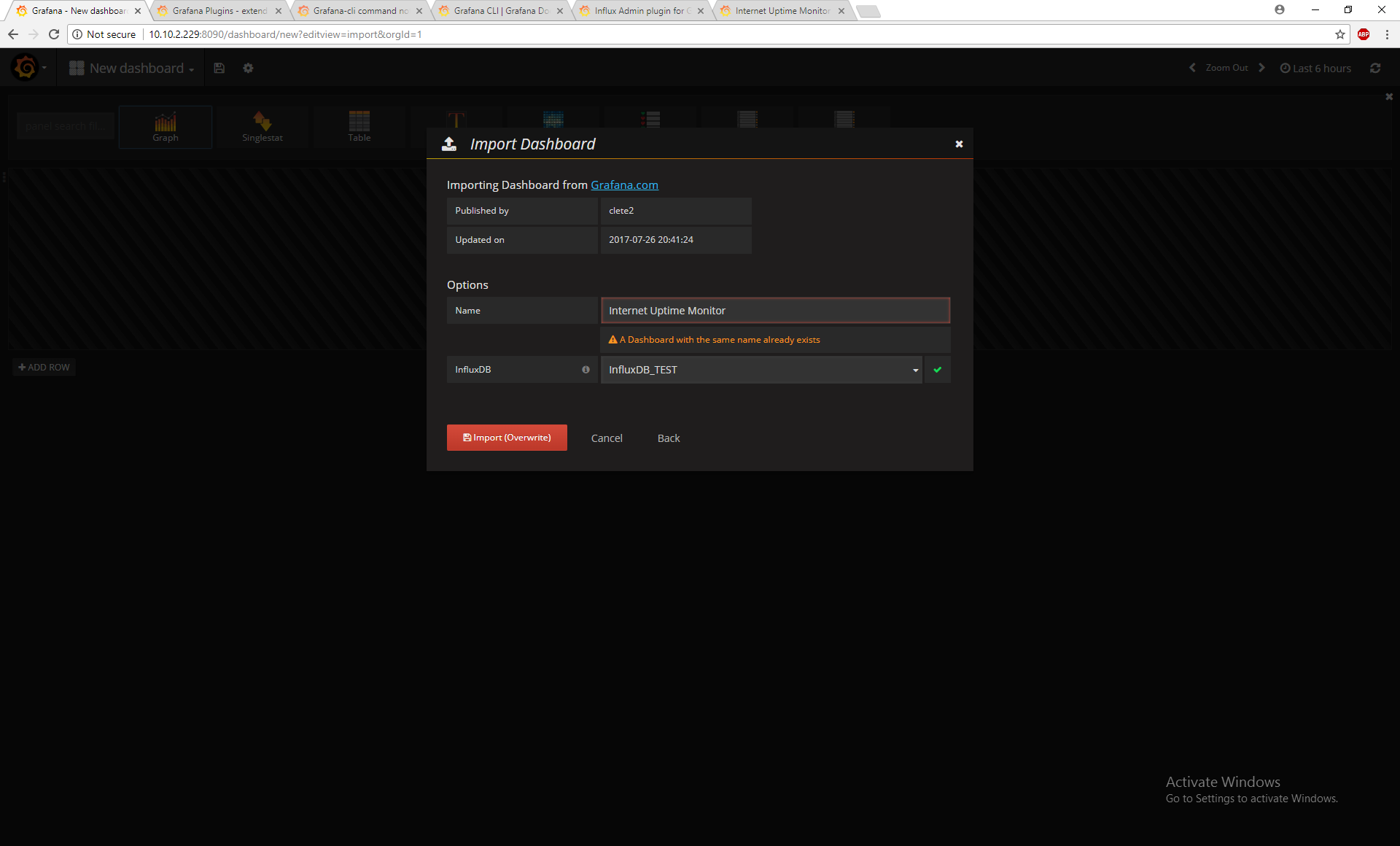Open the Last 6 hours time picker
The width and height of the screenshot is (1400, 846).
coord(1316,68)
